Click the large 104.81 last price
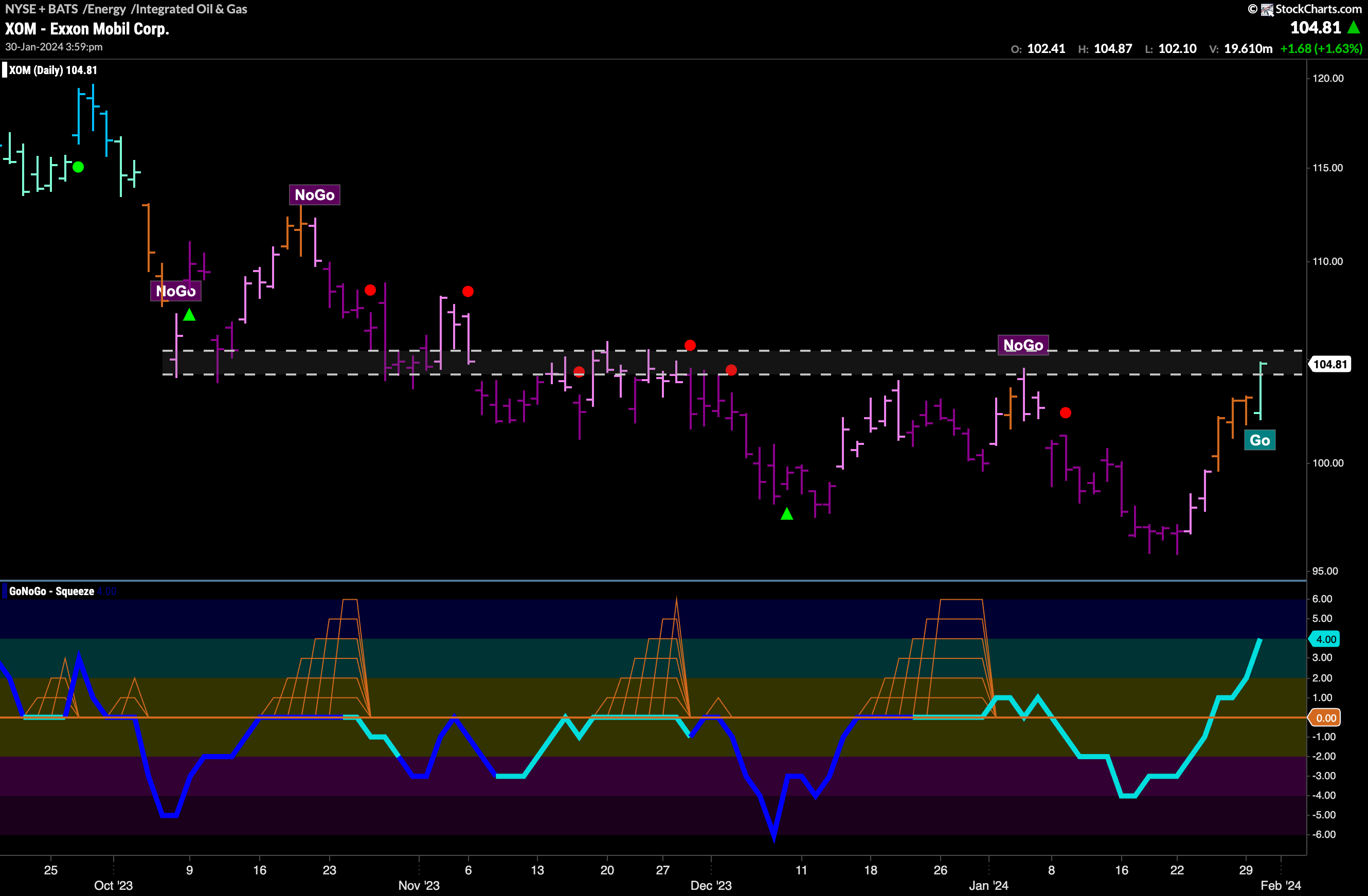 (1315, 27)
